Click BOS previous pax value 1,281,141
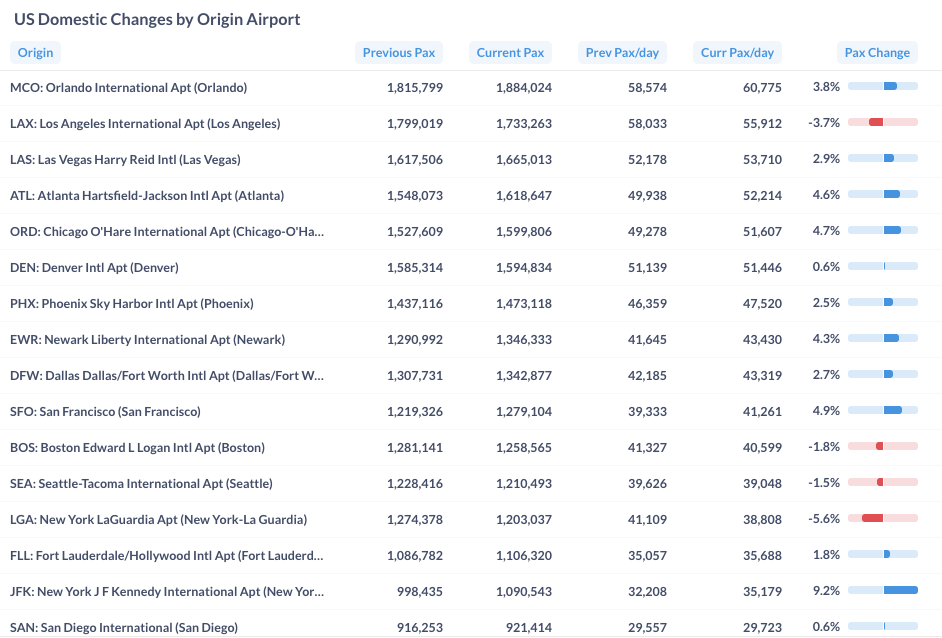 [x=414, y=448]
